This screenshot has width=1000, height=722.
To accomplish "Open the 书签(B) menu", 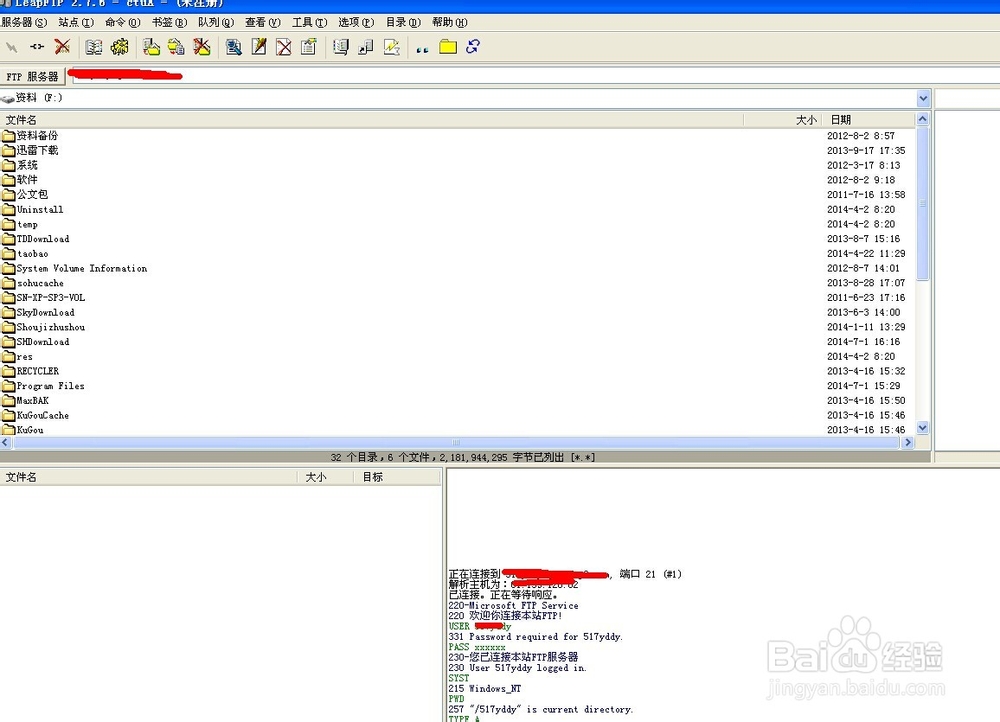I will (x=169, y=22).
